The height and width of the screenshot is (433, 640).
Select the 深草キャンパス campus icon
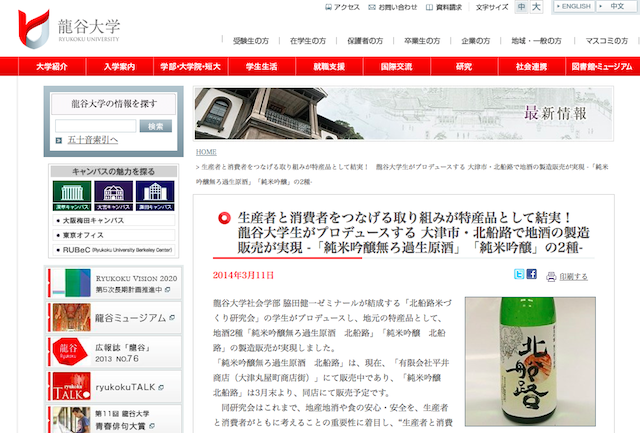click(x=72, y=195)
